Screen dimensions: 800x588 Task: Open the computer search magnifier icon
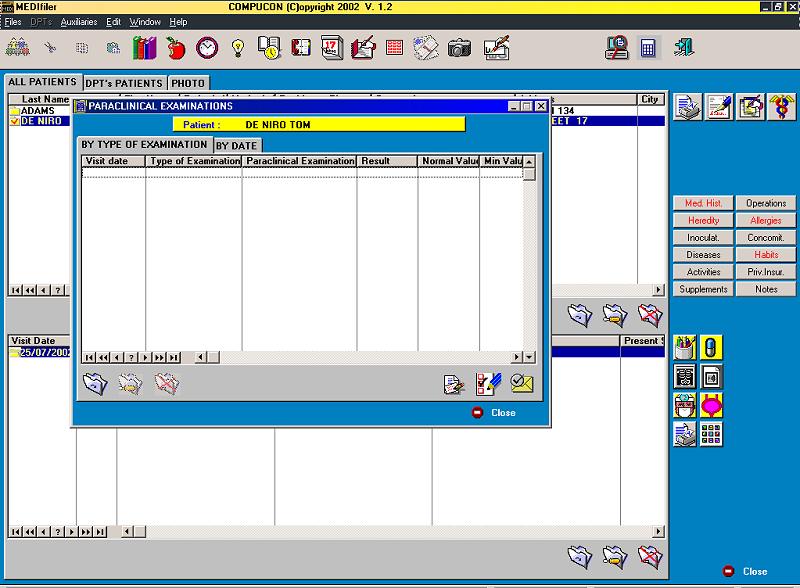point(617,48)
